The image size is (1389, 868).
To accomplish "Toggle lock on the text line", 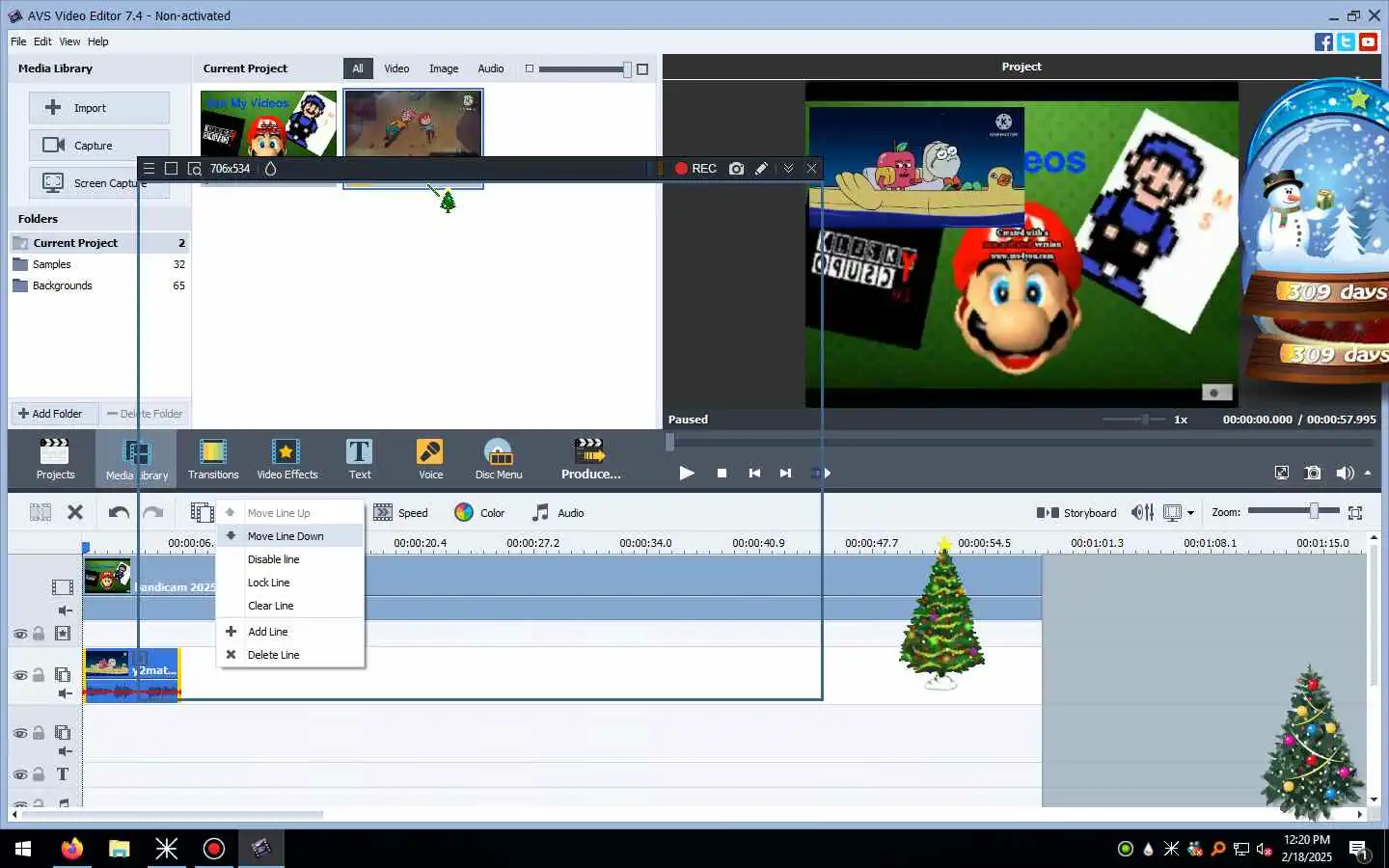I will click(x=39, y=774).
